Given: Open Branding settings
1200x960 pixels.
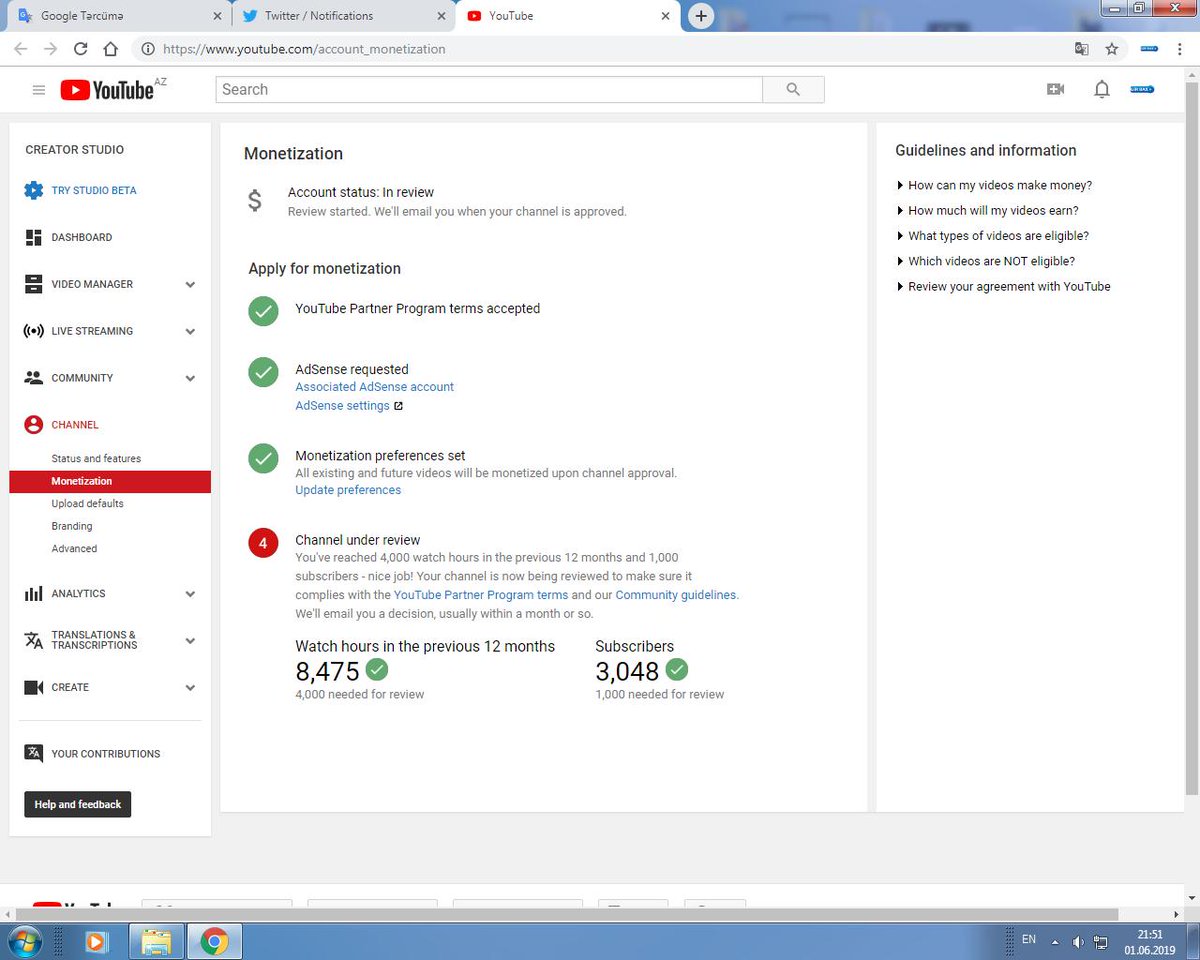Looking at the screenshot, I should [72, 526].
